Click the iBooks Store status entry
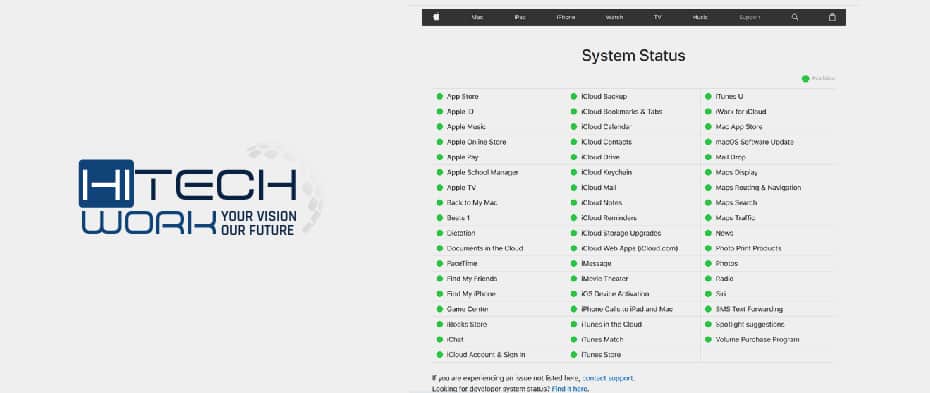The height and width of the screenshot is (393, 930). pos(461,324)
